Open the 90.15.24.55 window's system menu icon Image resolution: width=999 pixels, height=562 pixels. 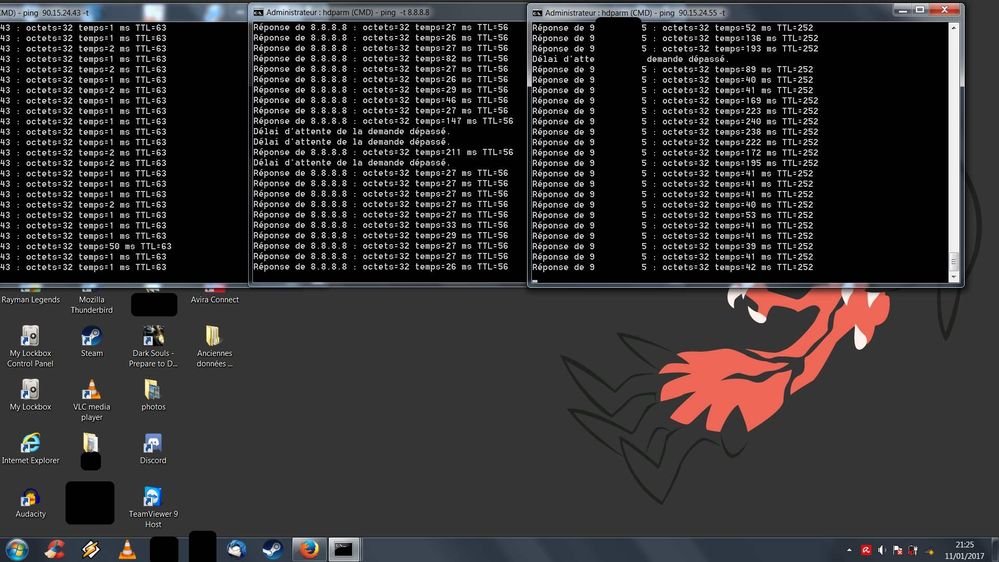(x=537, y=13)
